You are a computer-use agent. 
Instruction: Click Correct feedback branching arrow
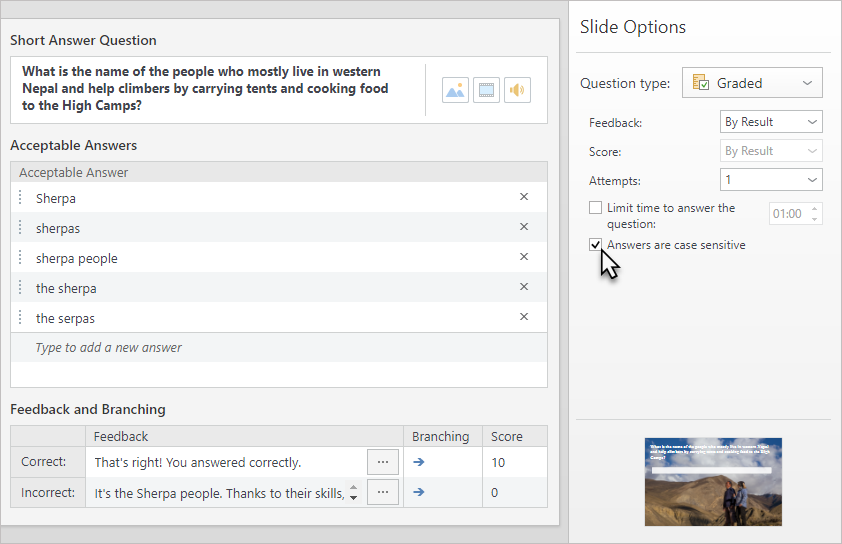[419, 462]
